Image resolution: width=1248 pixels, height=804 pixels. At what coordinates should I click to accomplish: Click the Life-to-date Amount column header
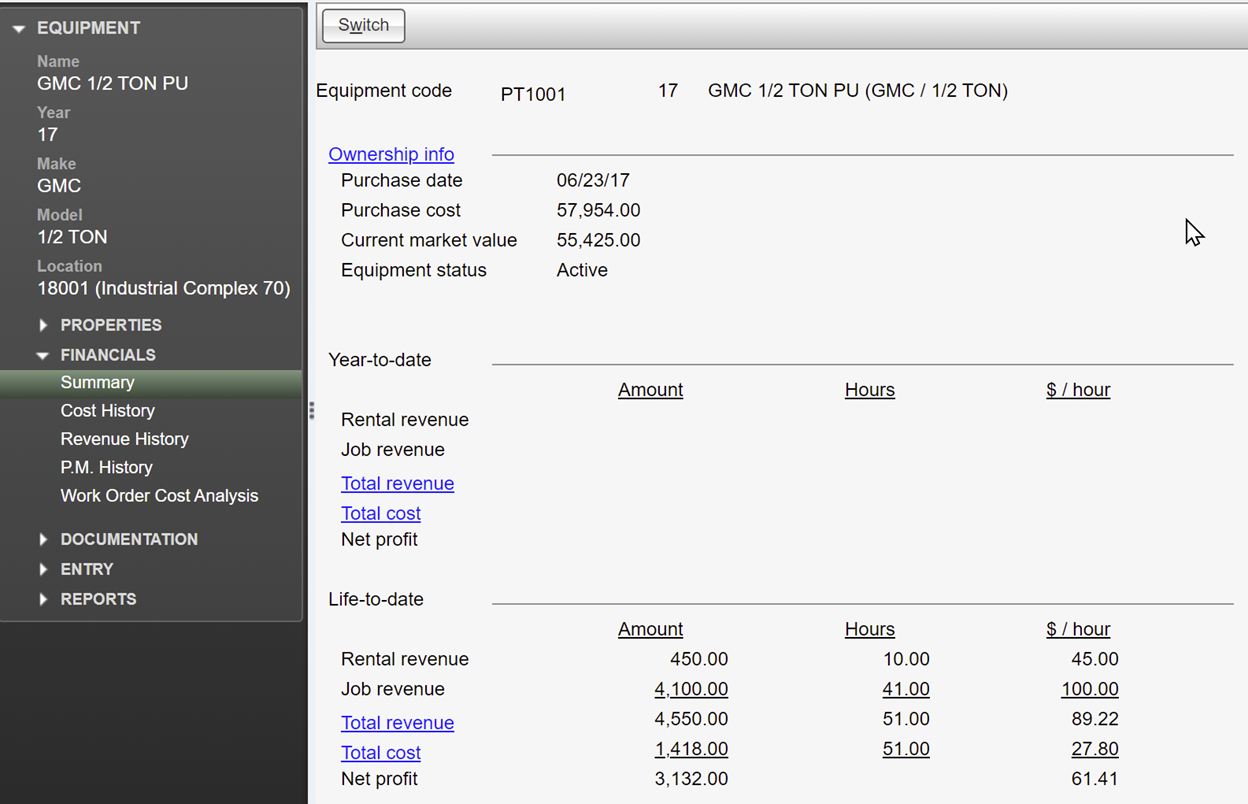pos(650,629)
